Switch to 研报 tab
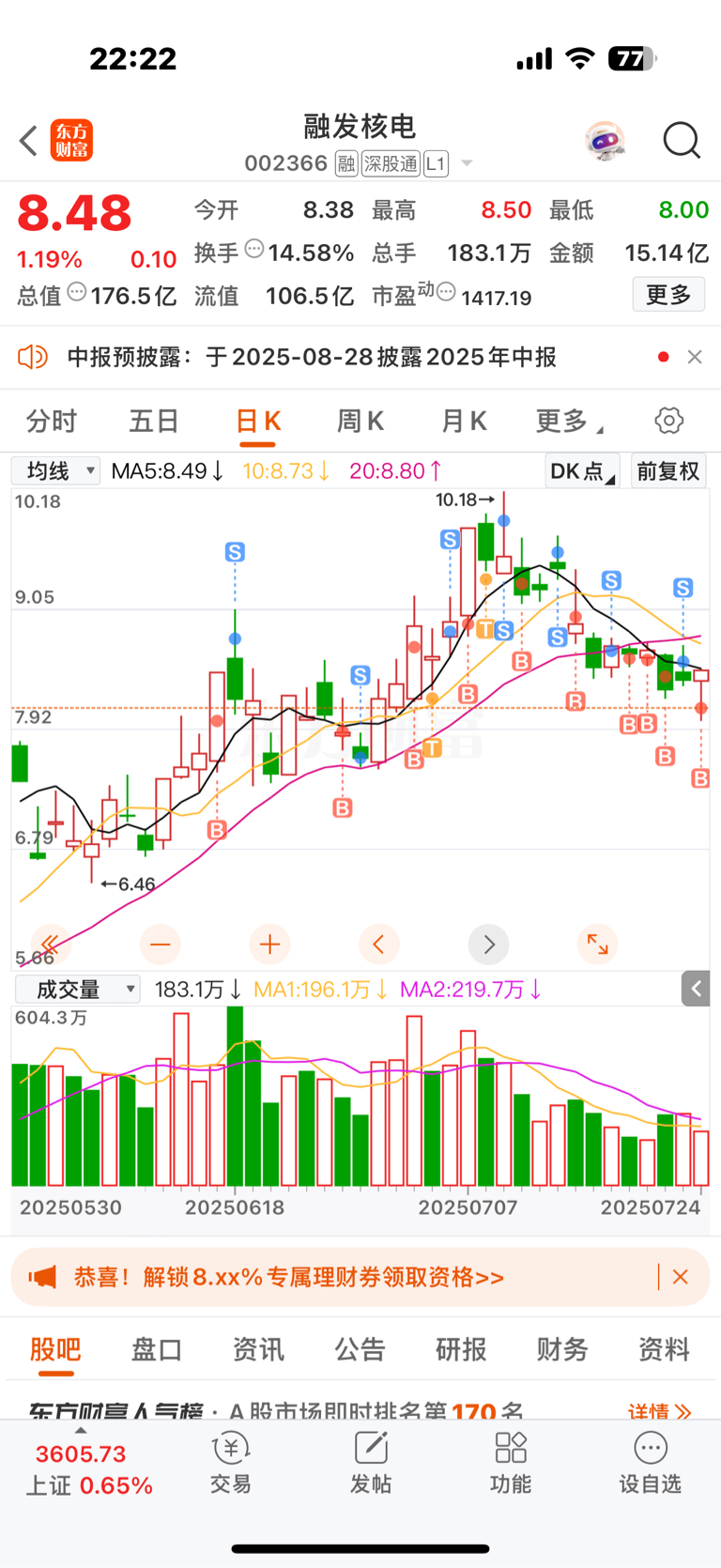Image resolution: width=721 pixels, height=1568 pixels. pyautogui.click(x=461, y=1349)
